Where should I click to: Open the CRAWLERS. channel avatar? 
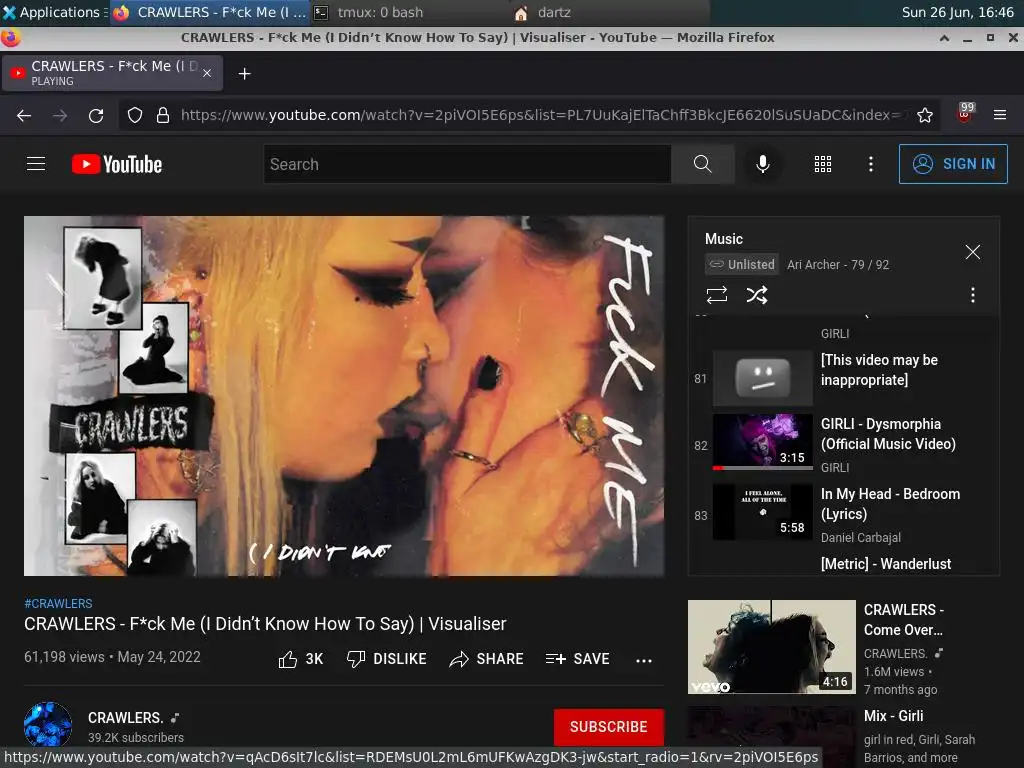coord(48,725)
